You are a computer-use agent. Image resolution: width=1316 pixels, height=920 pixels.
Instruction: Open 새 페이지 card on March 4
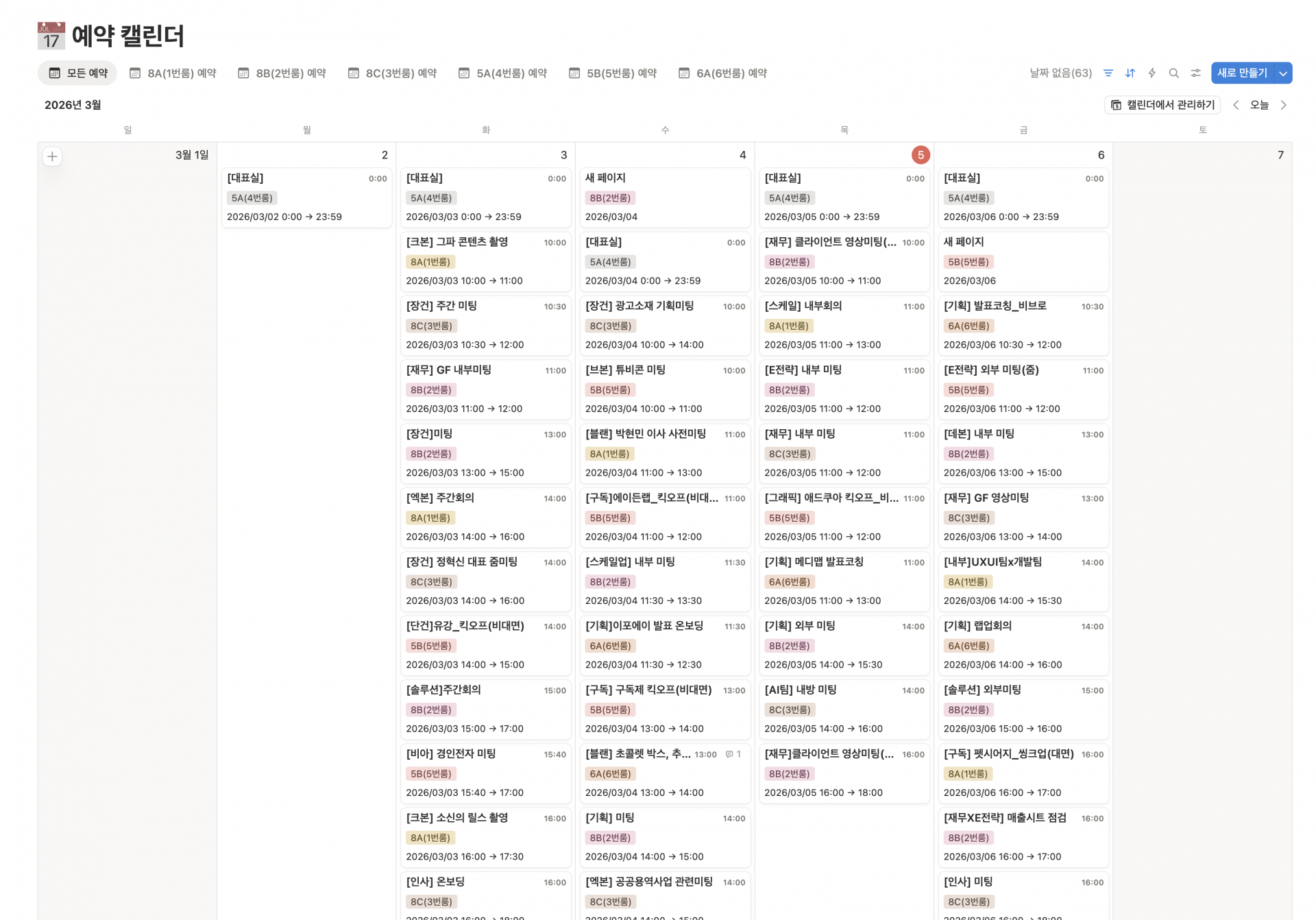(x=665, y=197)
